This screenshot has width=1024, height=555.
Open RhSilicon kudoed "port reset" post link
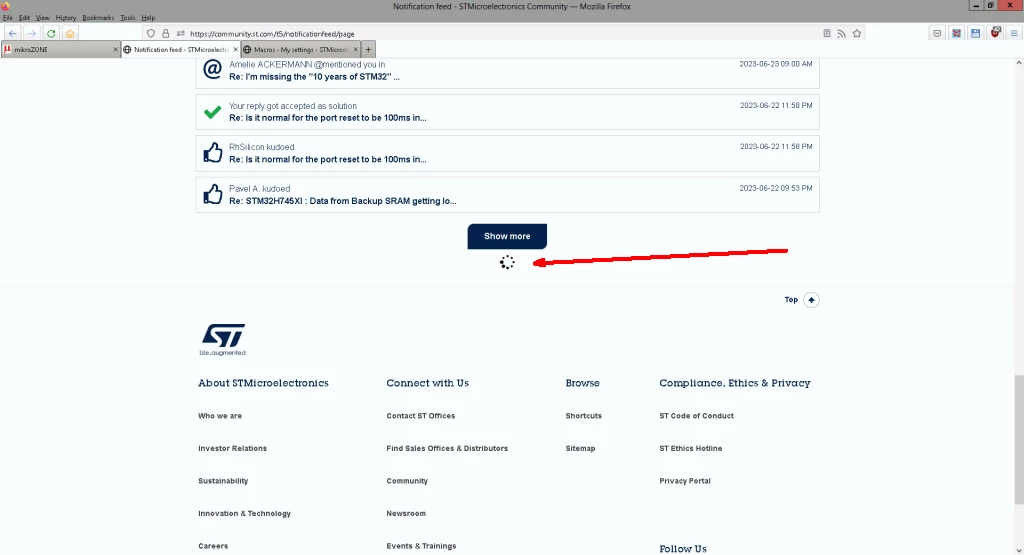coord(327,159)
